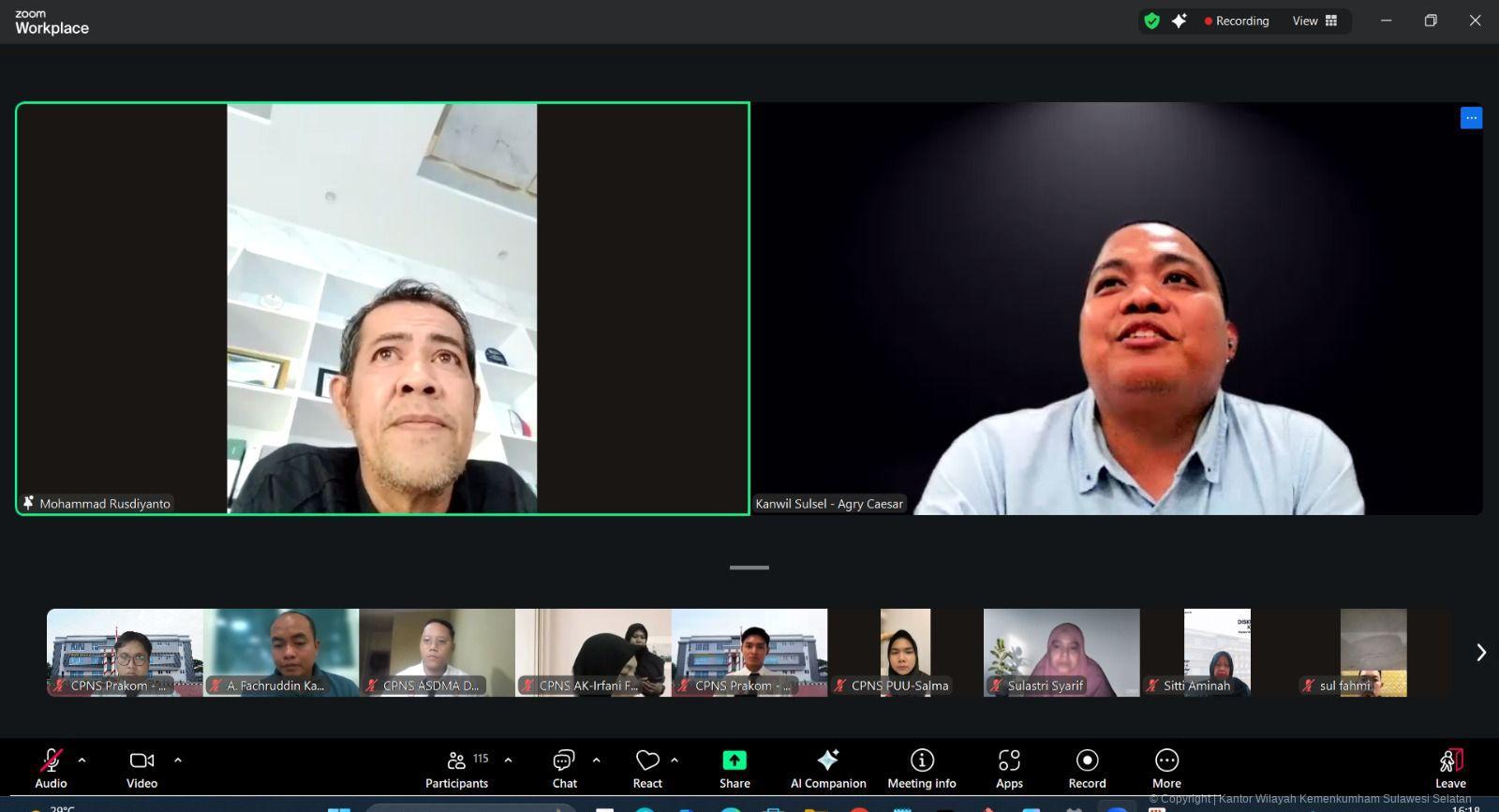Select the Sulastri Syarif video thumbnail
This screenshot has height=812, width=1499.
pyautogui.click(x=1061, y=652)
